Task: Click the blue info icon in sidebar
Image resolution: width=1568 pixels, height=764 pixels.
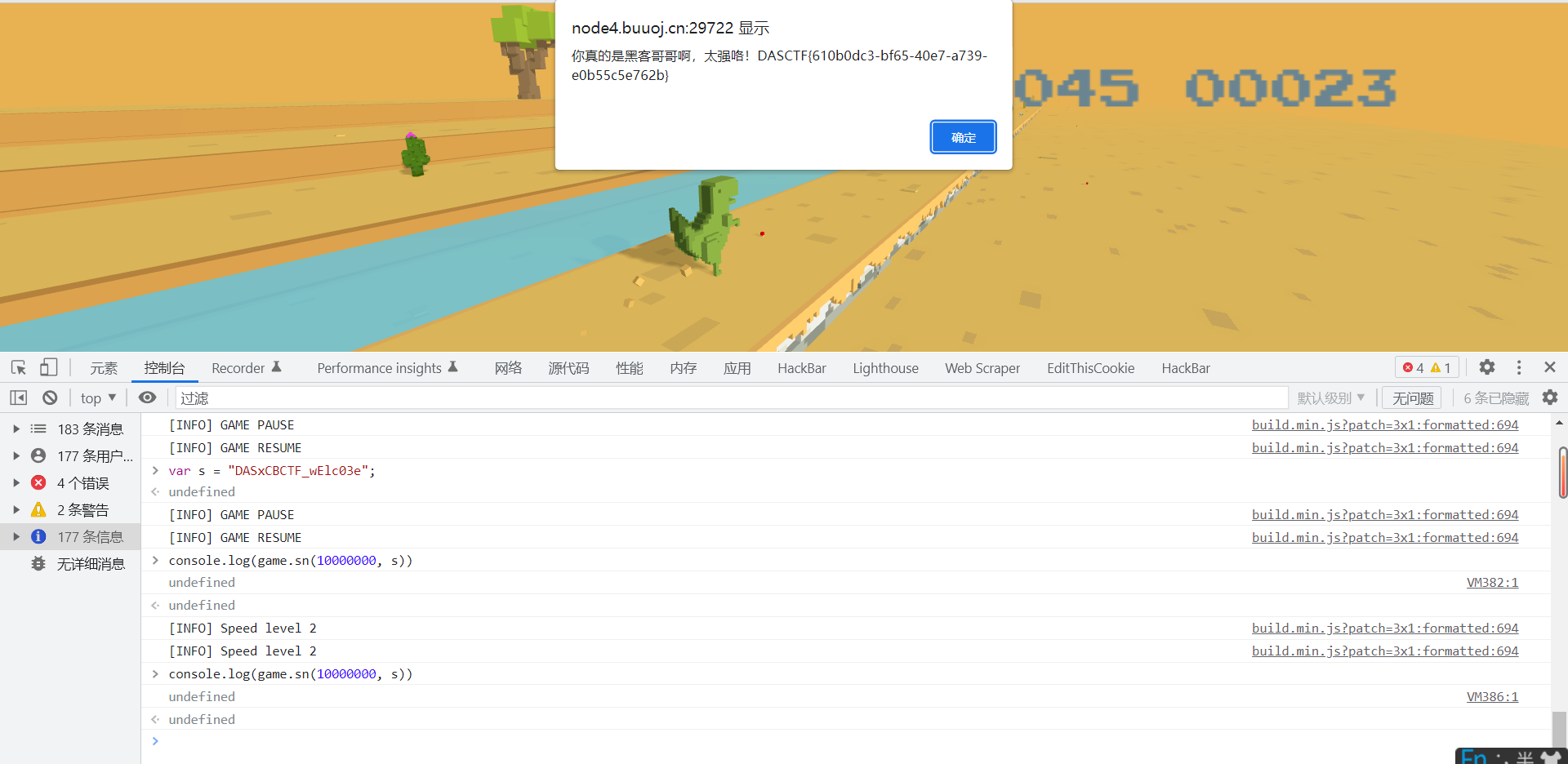Action: [x=38, y=536]
